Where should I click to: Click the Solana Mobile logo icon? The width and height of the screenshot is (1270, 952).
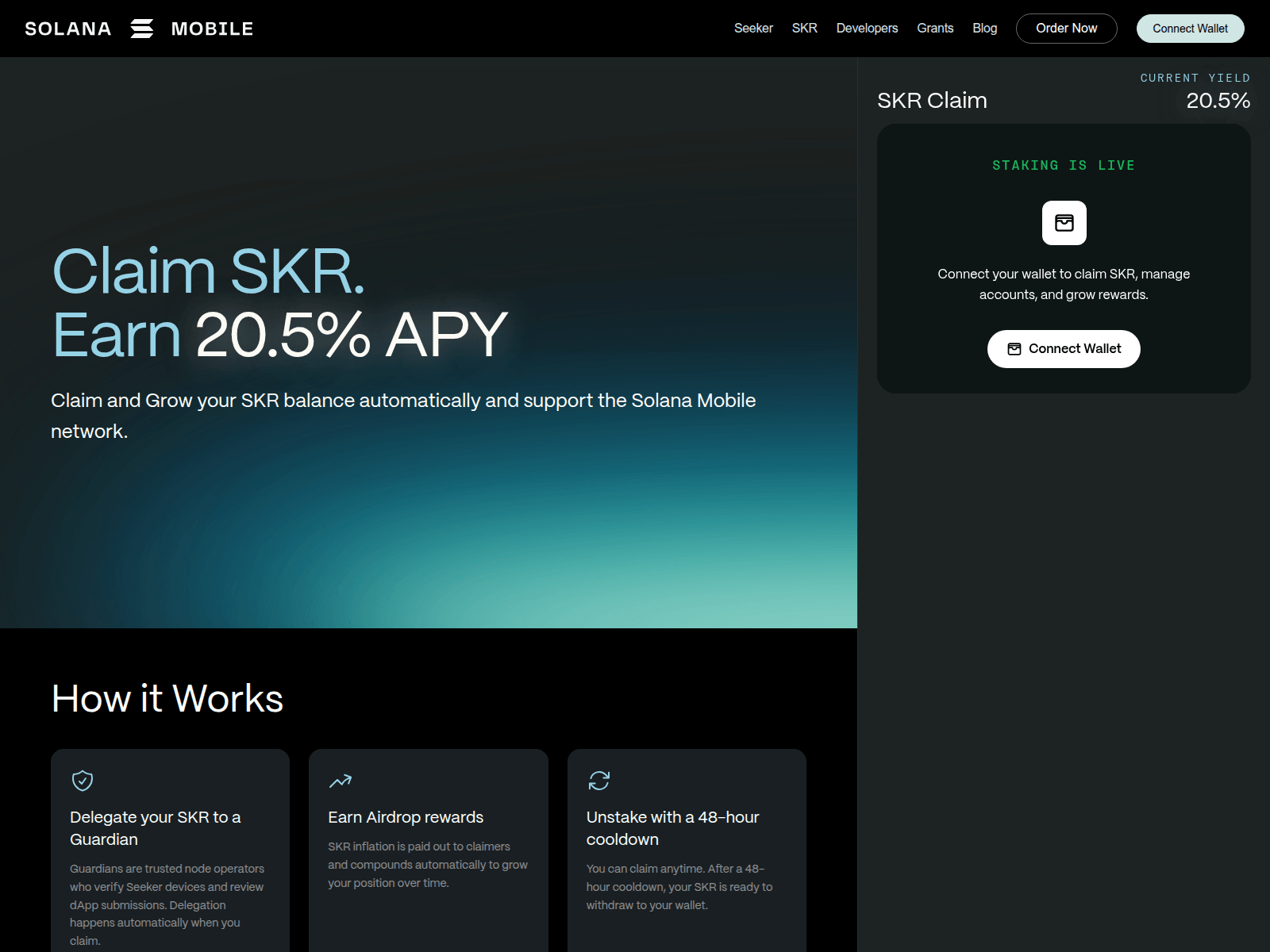pyautogui.click(x=143, y=29)
